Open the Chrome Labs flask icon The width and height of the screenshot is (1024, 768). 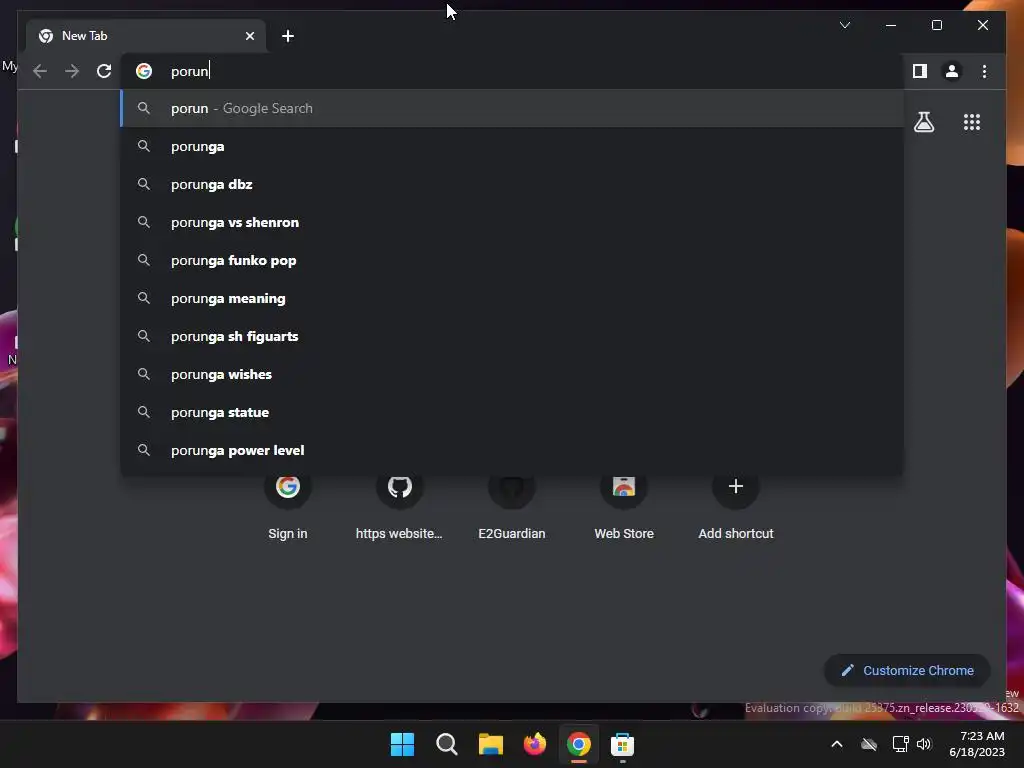[923, 122]
